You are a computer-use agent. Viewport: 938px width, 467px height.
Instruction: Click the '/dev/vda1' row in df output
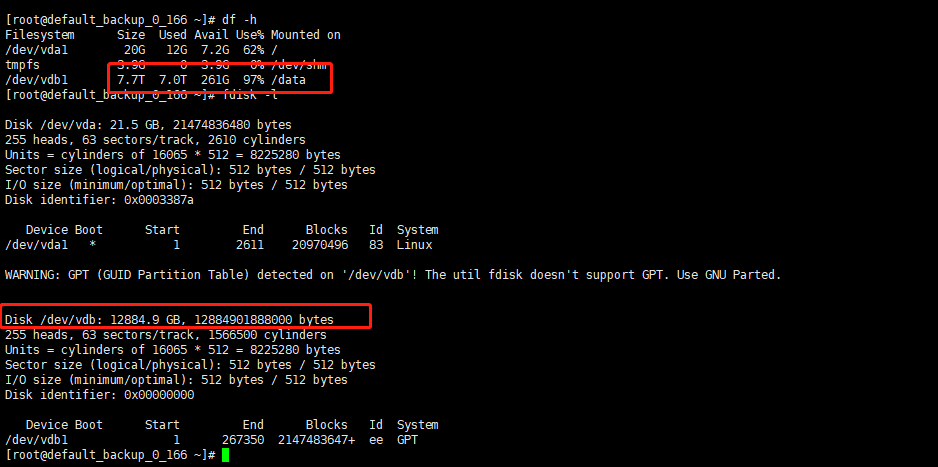tap(141, 50)
